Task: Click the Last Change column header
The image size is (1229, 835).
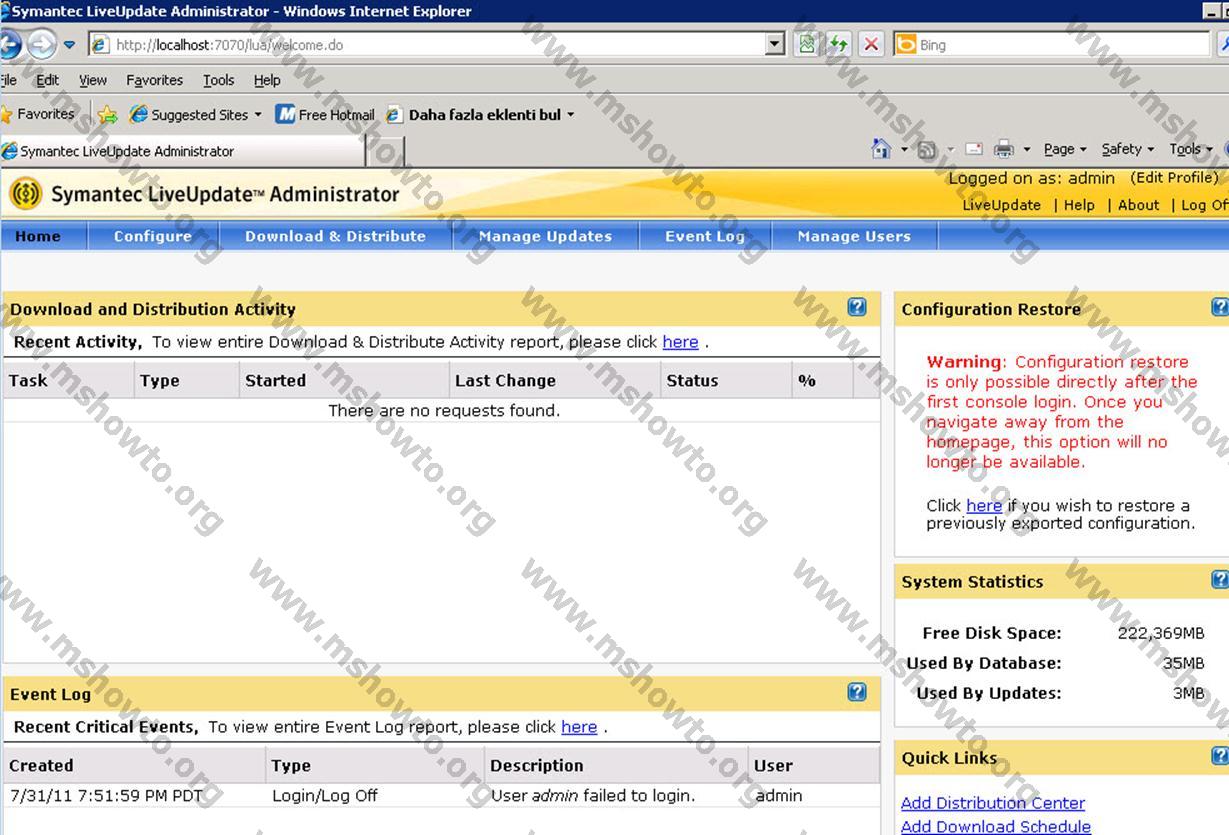Action: point(555,380)
